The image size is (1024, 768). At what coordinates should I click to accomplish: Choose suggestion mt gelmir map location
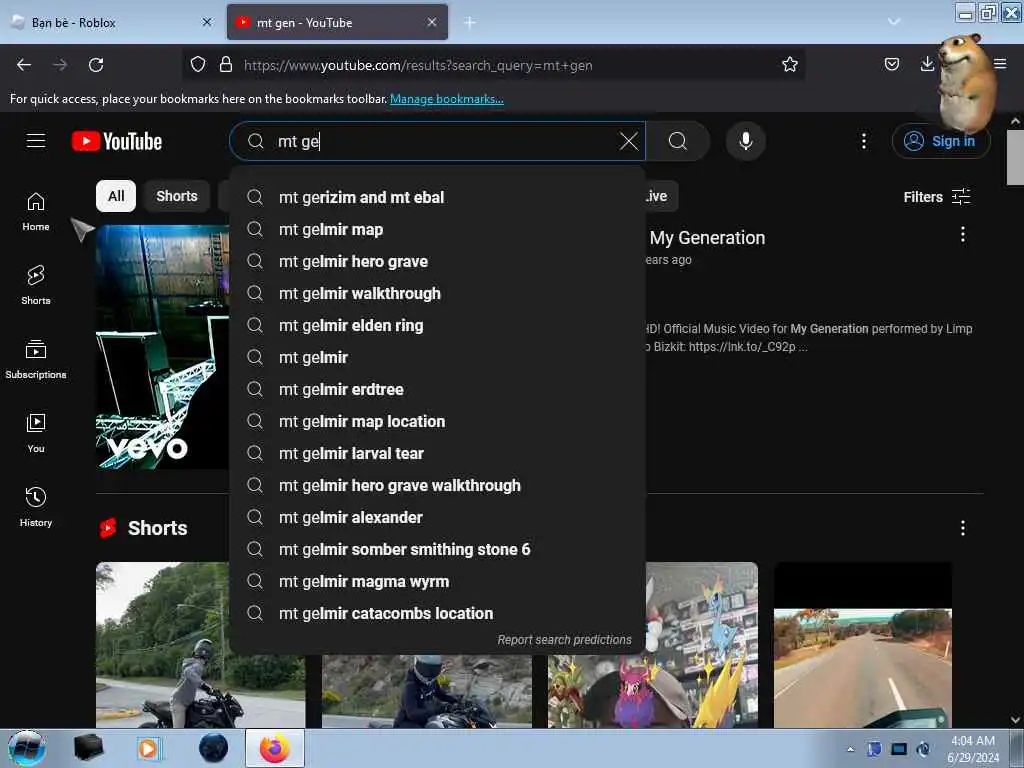coord(438,421)
